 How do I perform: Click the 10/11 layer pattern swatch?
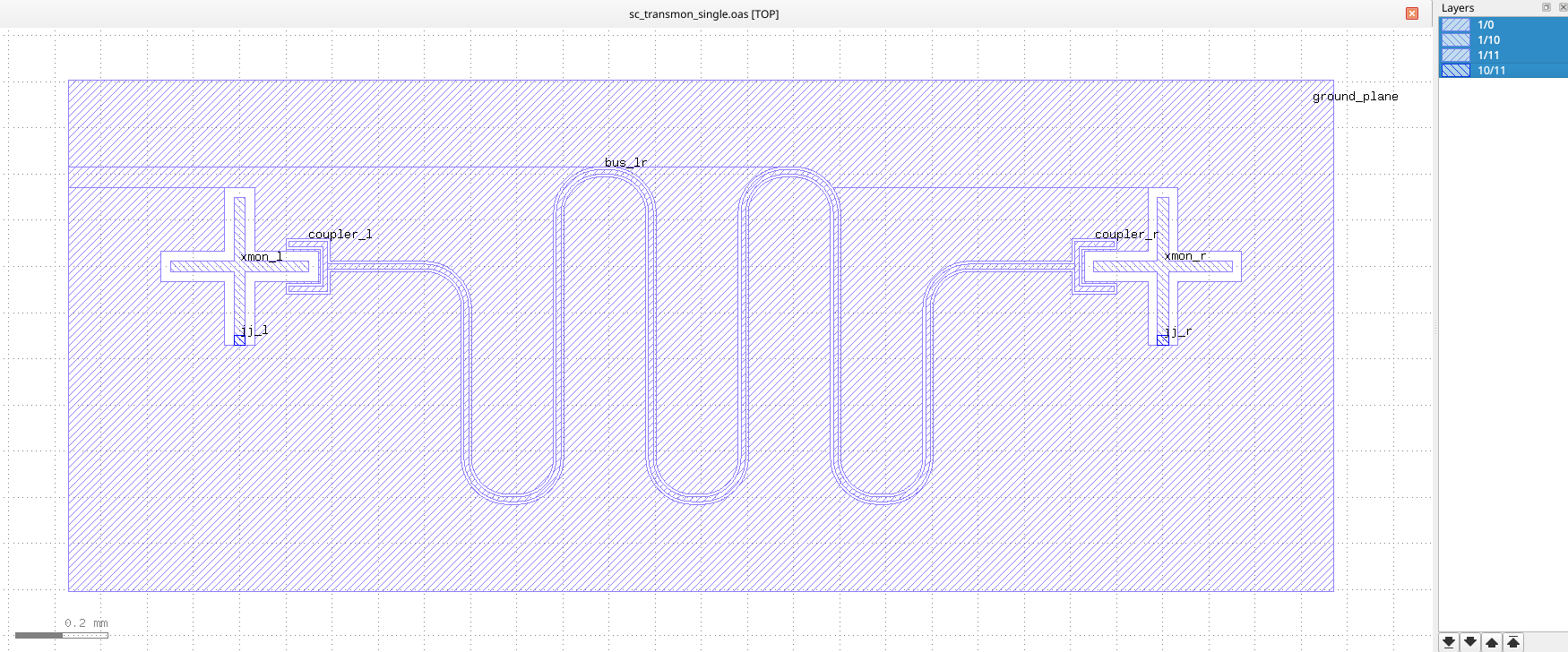1456,71
